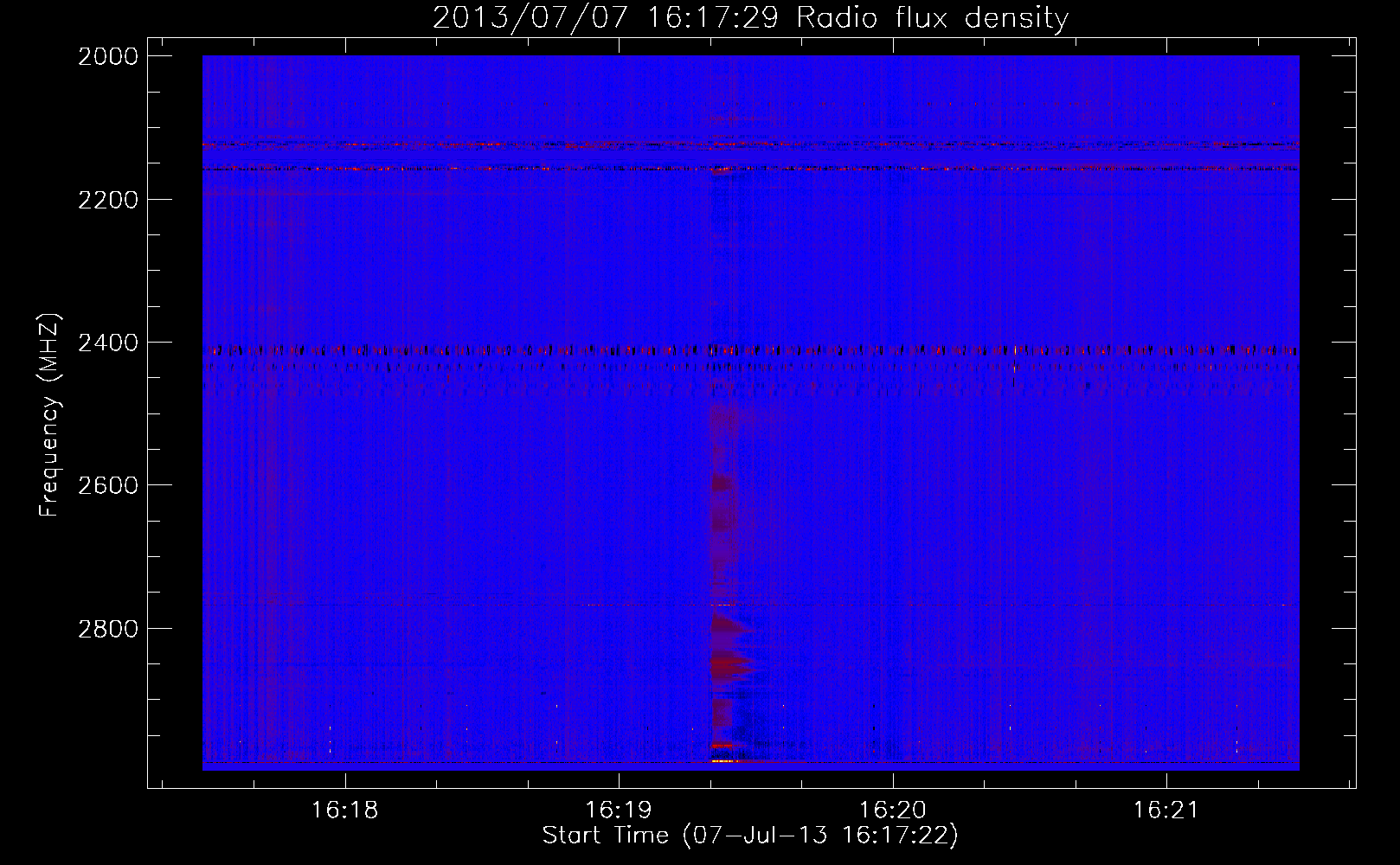Select the 16:19 time tick label
Viewport: 1400px width, 865px height.
pos(619,811)
